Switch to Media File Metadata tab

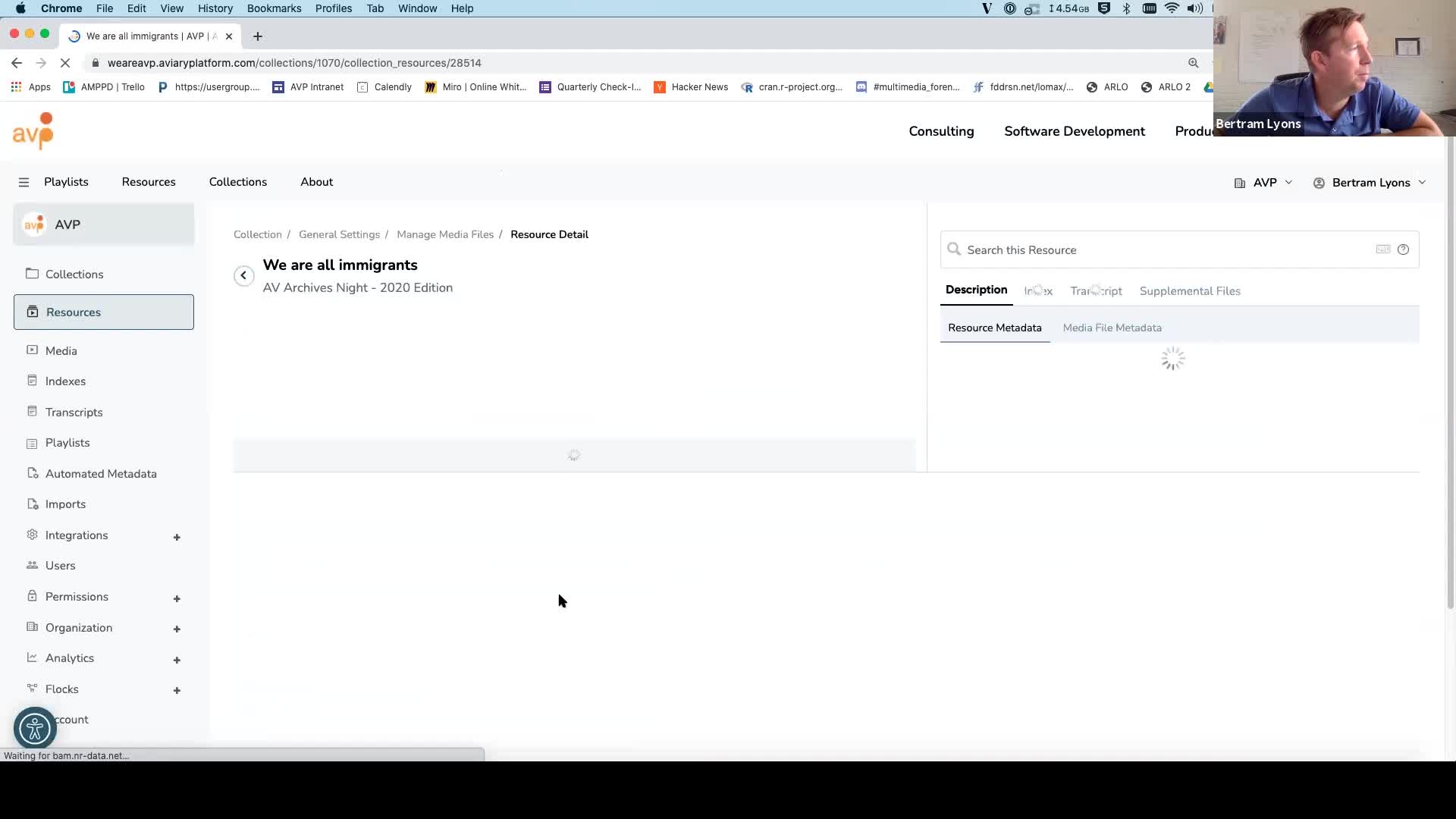click(x=1112, y=328)
